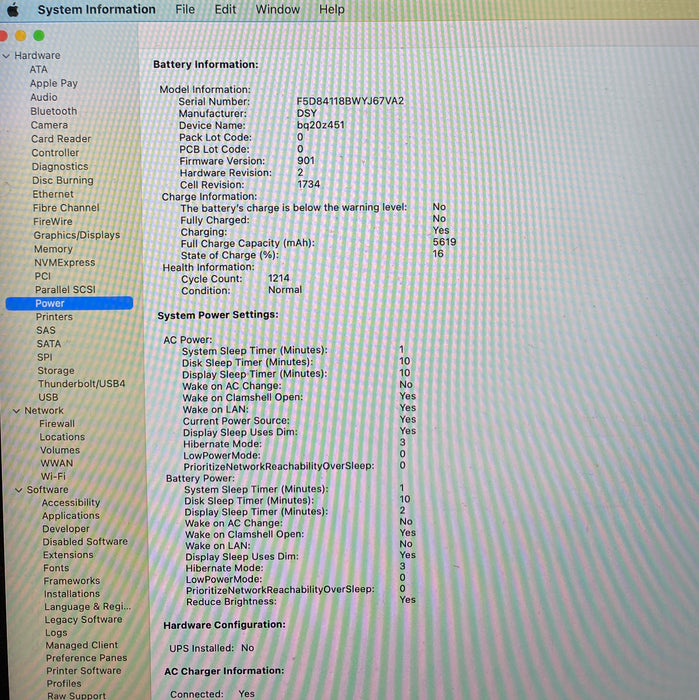Screen dimensions: 699x700
Task: Open the File menu
Action: click(x=185, y=9)
